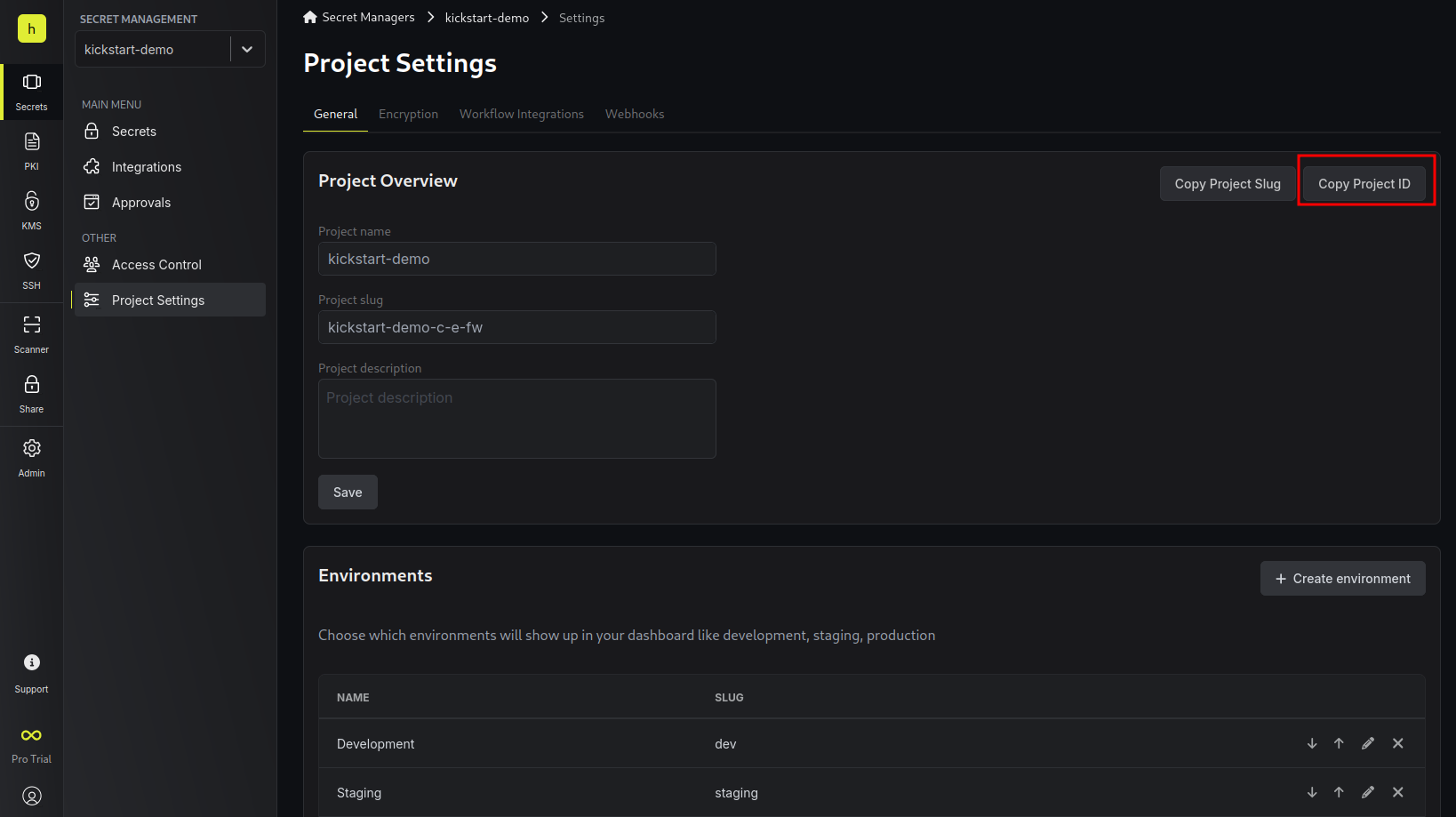1456x817 pixels.
Task: Open the SSH shield icon
Action: [31, 260]
